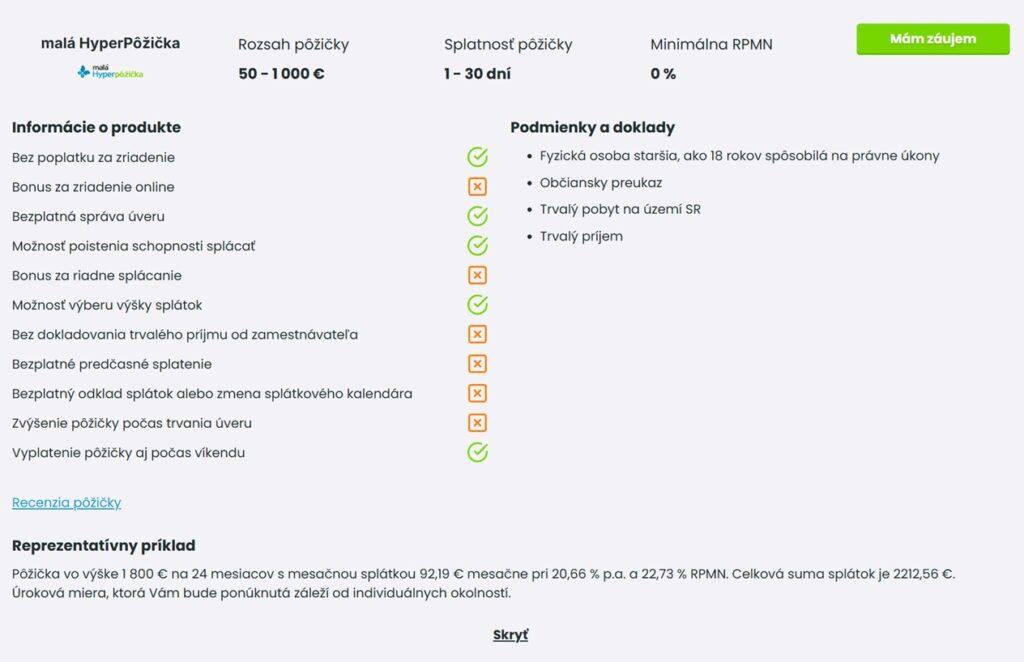This screenshot has height=662, width=1024.
Task: Collapse details with the Skryť link
Action: [x=510, y=635]
